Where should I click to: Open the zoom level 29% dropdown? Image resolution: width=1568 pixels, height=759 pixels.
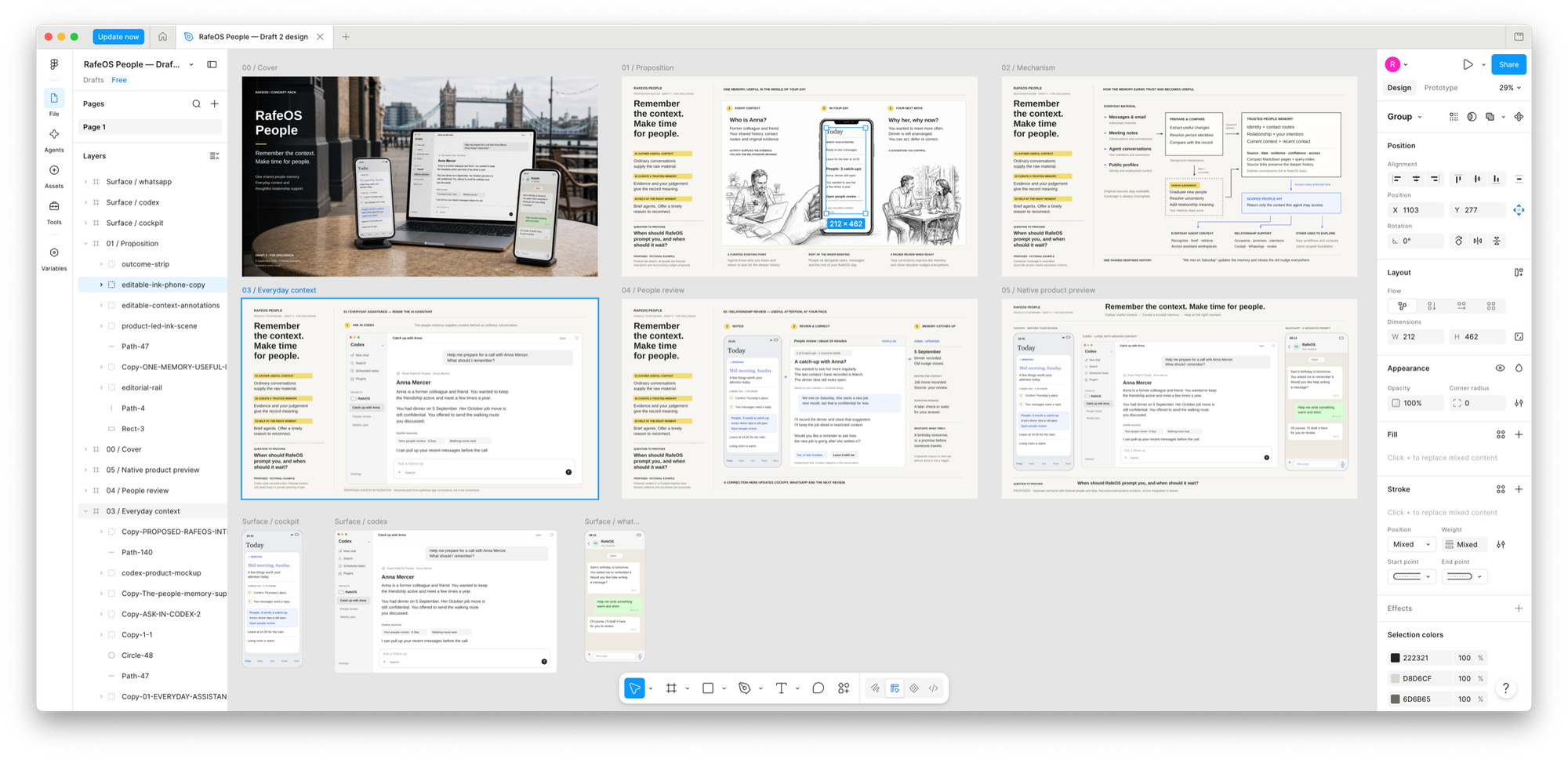[1510, 88]
